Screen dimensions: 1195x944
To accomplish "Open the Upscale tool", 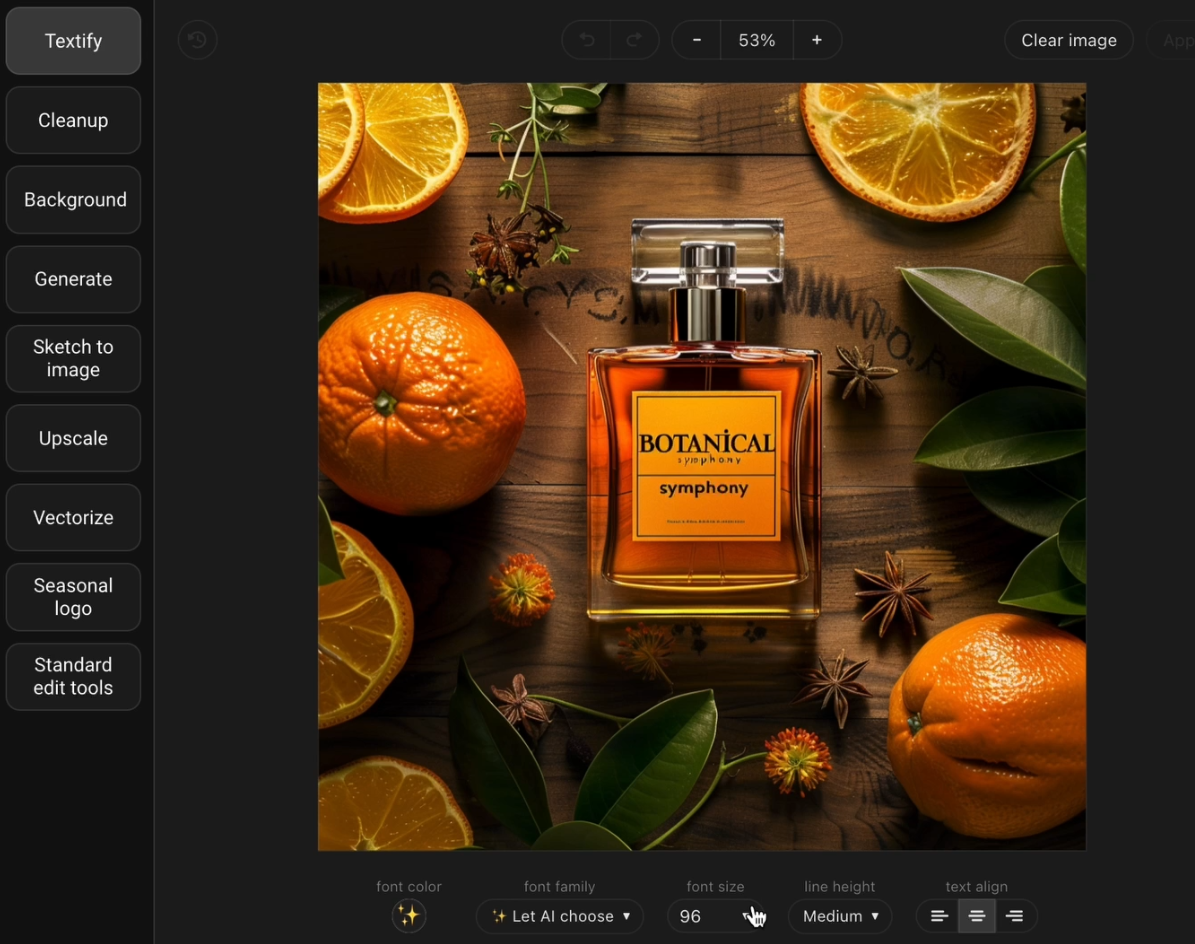I will [73, 438].
